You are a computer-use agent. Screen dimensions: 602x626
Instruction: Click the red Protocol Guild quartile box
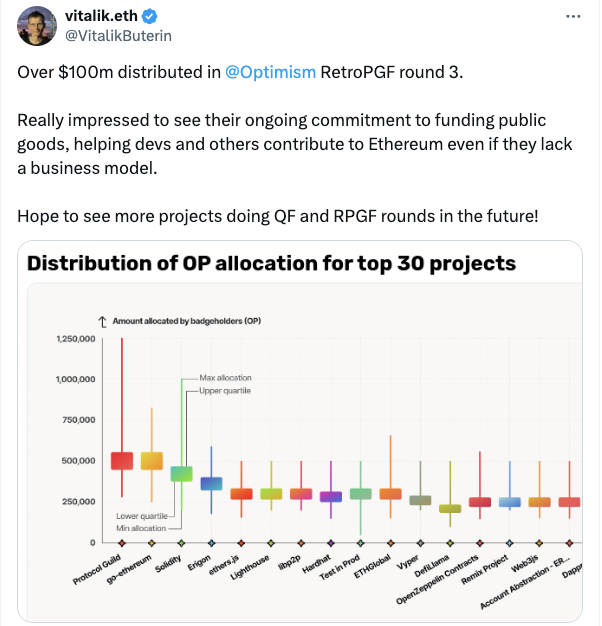(x=122, y=460)
